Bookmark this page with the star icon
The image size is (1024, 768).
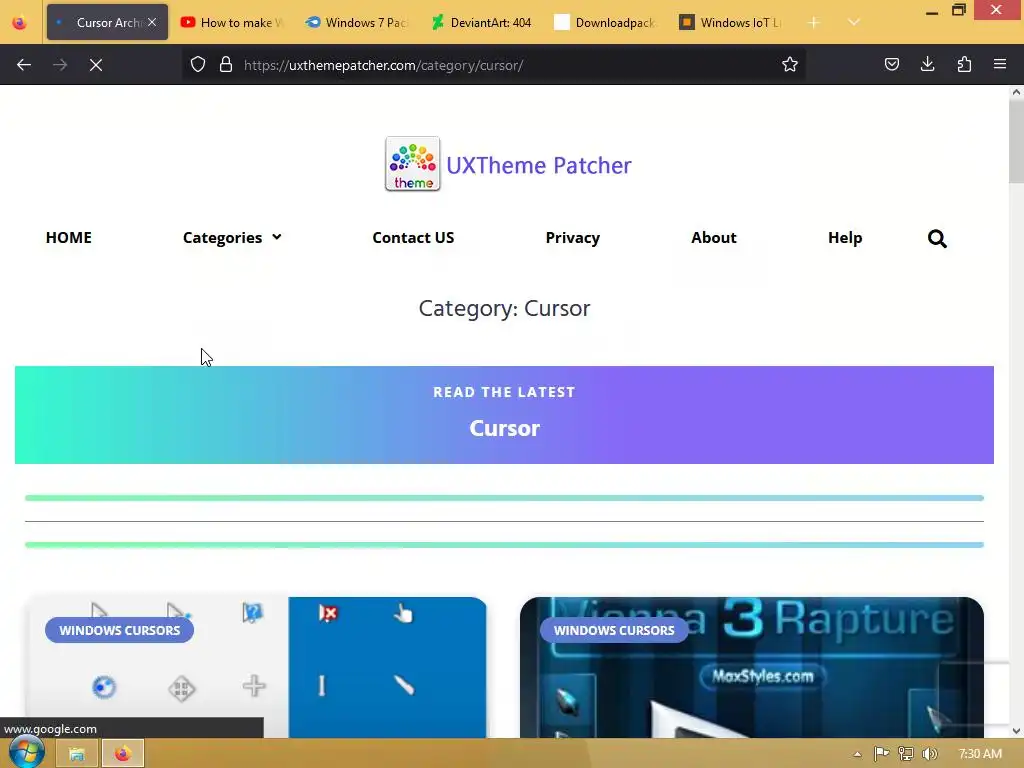tap(790, 65)
